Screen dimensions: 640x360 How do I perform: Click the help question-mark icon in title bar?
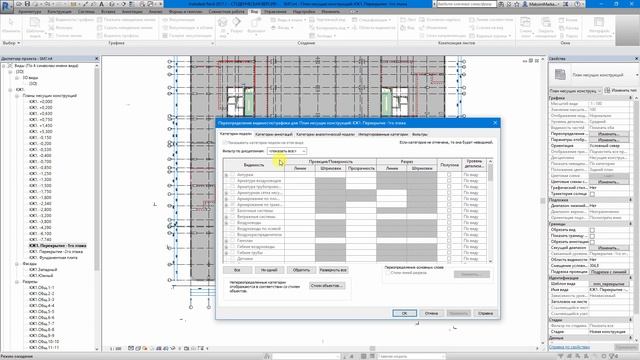pos(577,4)
